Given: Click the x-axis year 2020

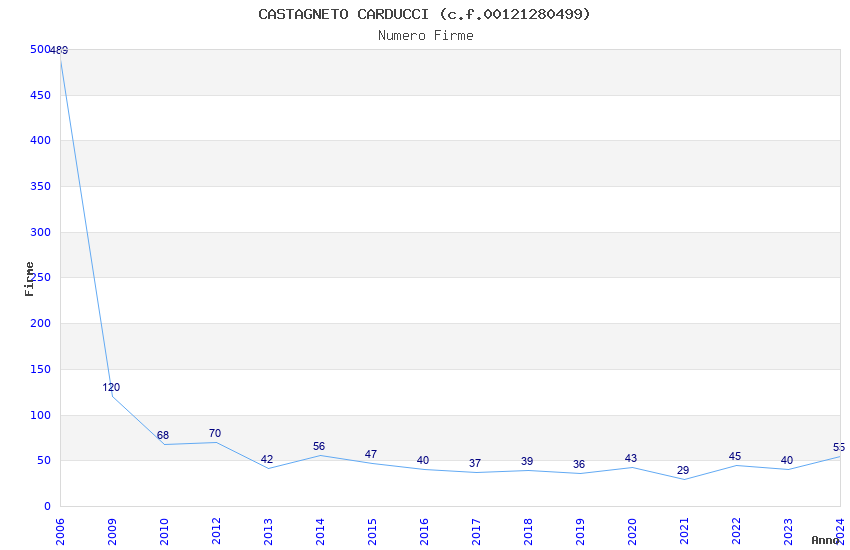Looking at the screenshot, I should (632, 532).
